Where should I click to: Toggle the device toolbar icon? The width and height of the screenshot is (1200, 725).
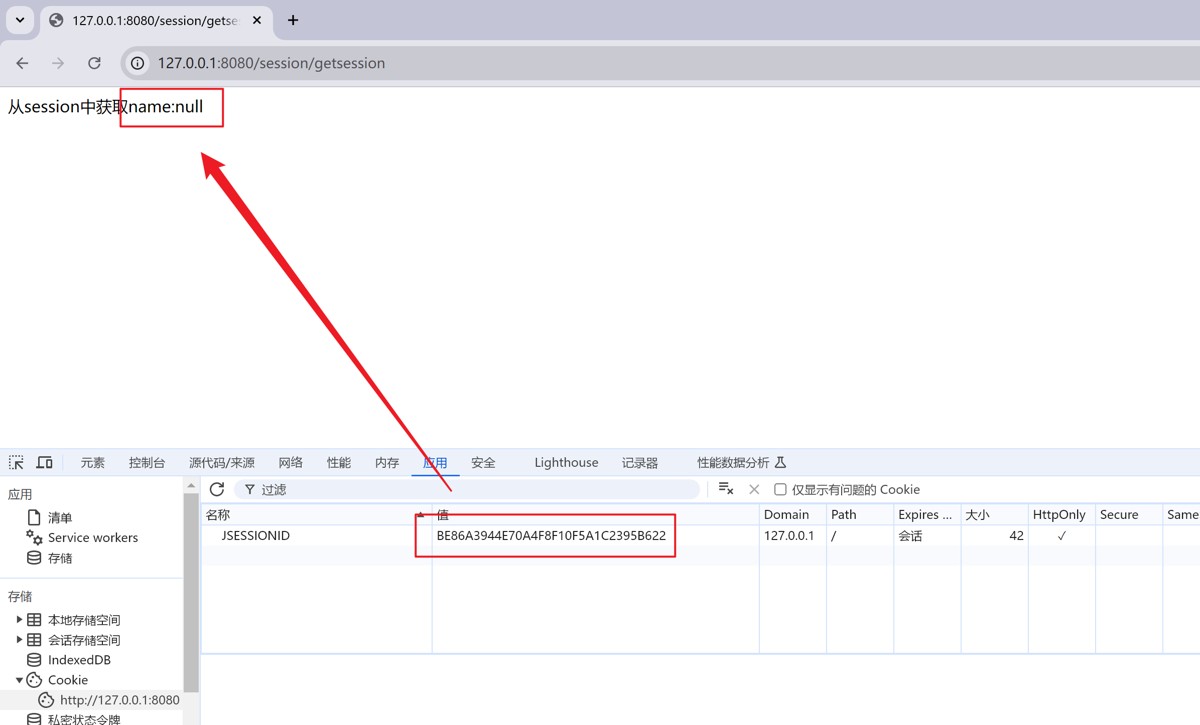coord(45,462)
